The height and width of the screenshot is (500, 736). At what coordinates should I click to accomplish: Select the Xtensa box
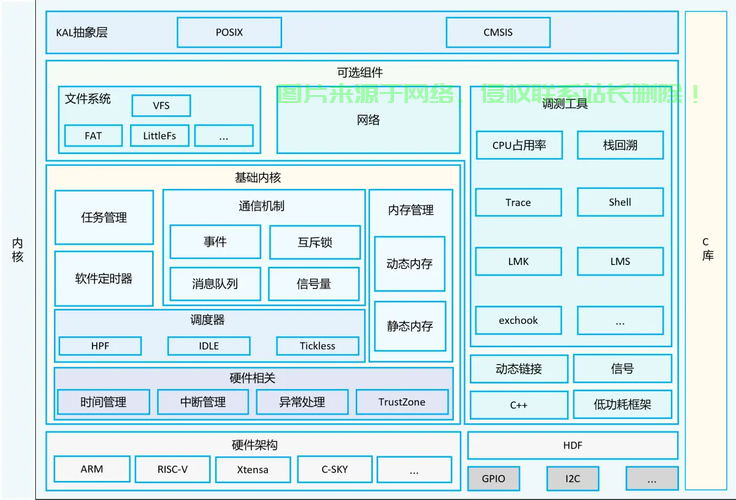253,469
